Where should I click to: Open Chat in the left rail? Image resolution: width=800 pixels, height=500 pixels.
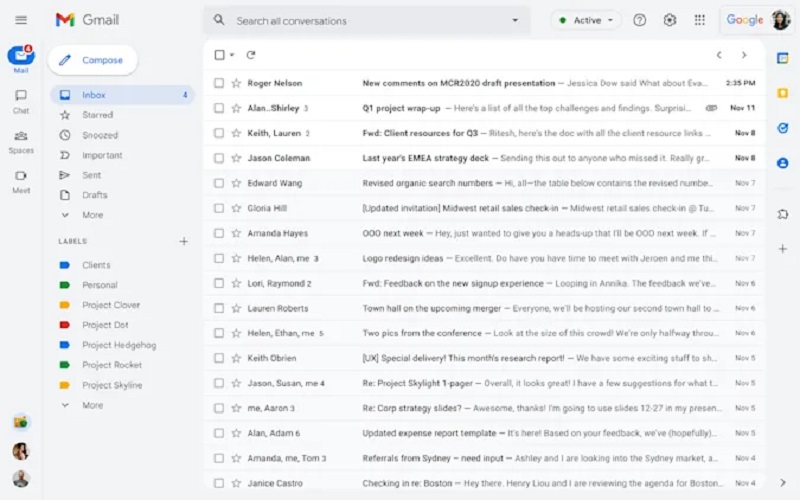[x=21, y=102]
